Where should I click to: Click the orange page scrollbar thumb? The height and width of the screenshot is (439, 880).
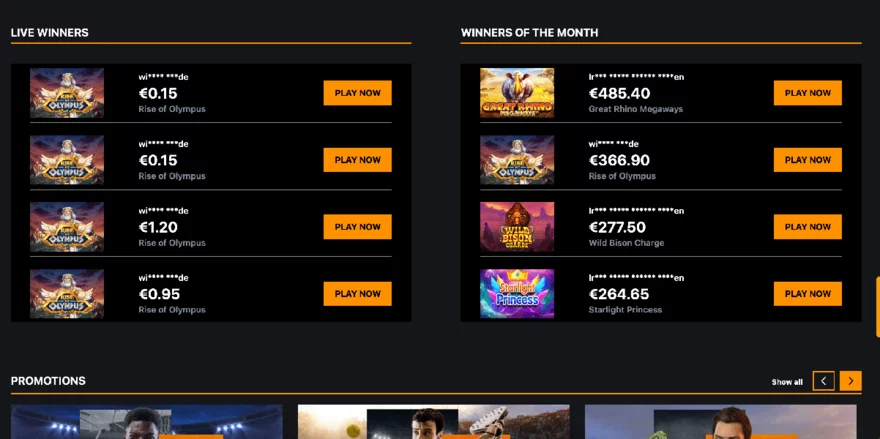pos(877,307)
